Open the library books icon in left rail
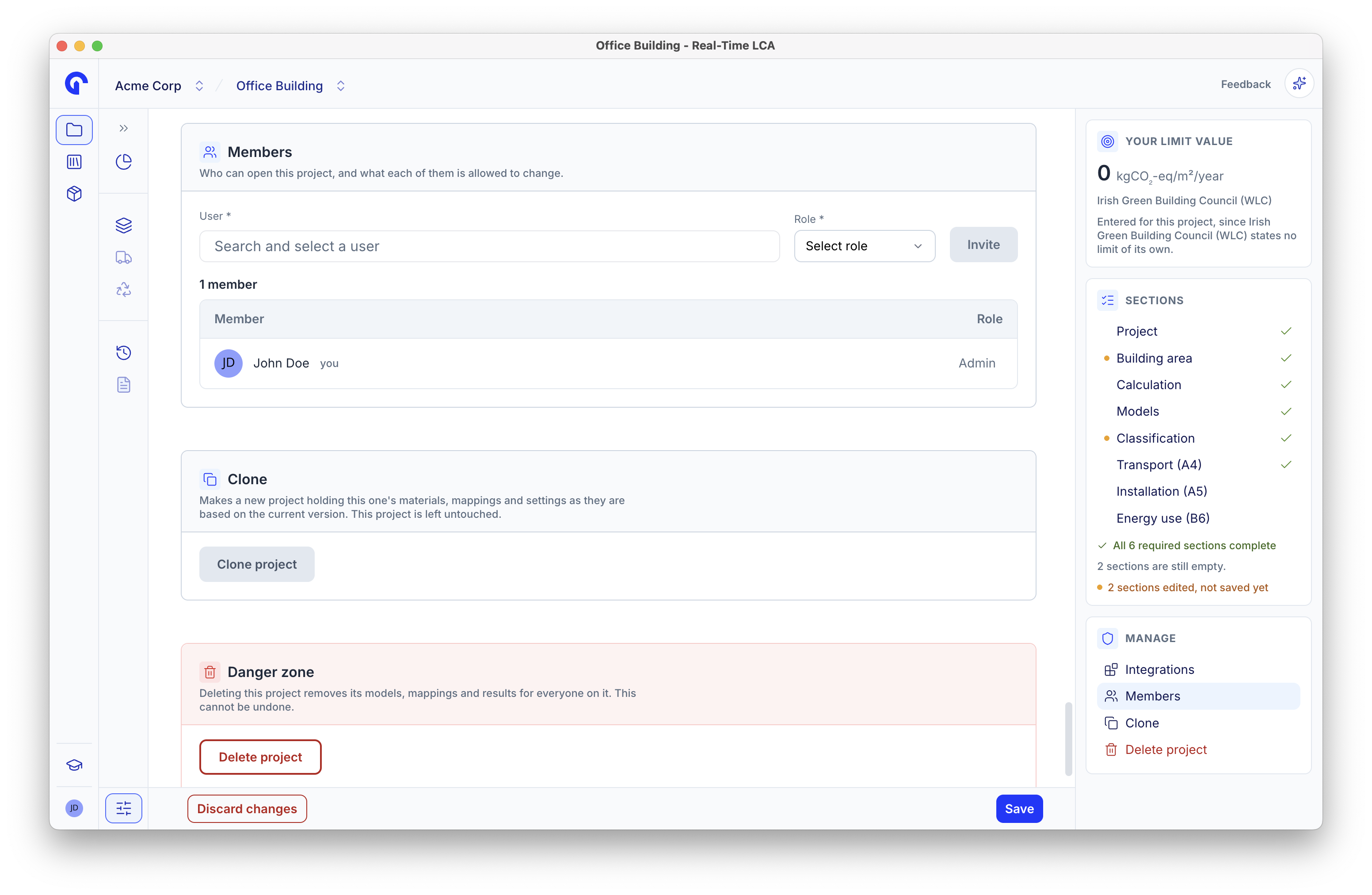Viewport: 1372px width, 895px height. coord(74,162)
